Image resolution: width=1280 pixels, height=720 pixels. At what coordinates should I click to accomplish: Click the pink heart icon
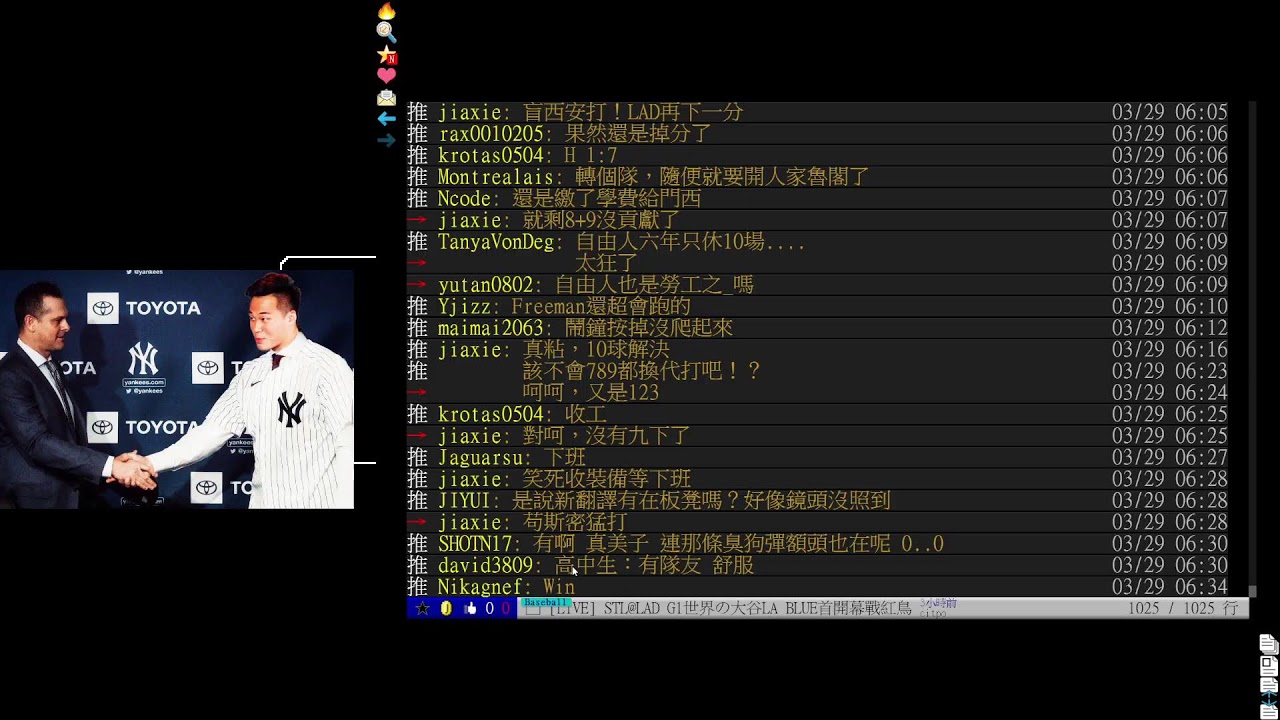(x=386, y=76)
